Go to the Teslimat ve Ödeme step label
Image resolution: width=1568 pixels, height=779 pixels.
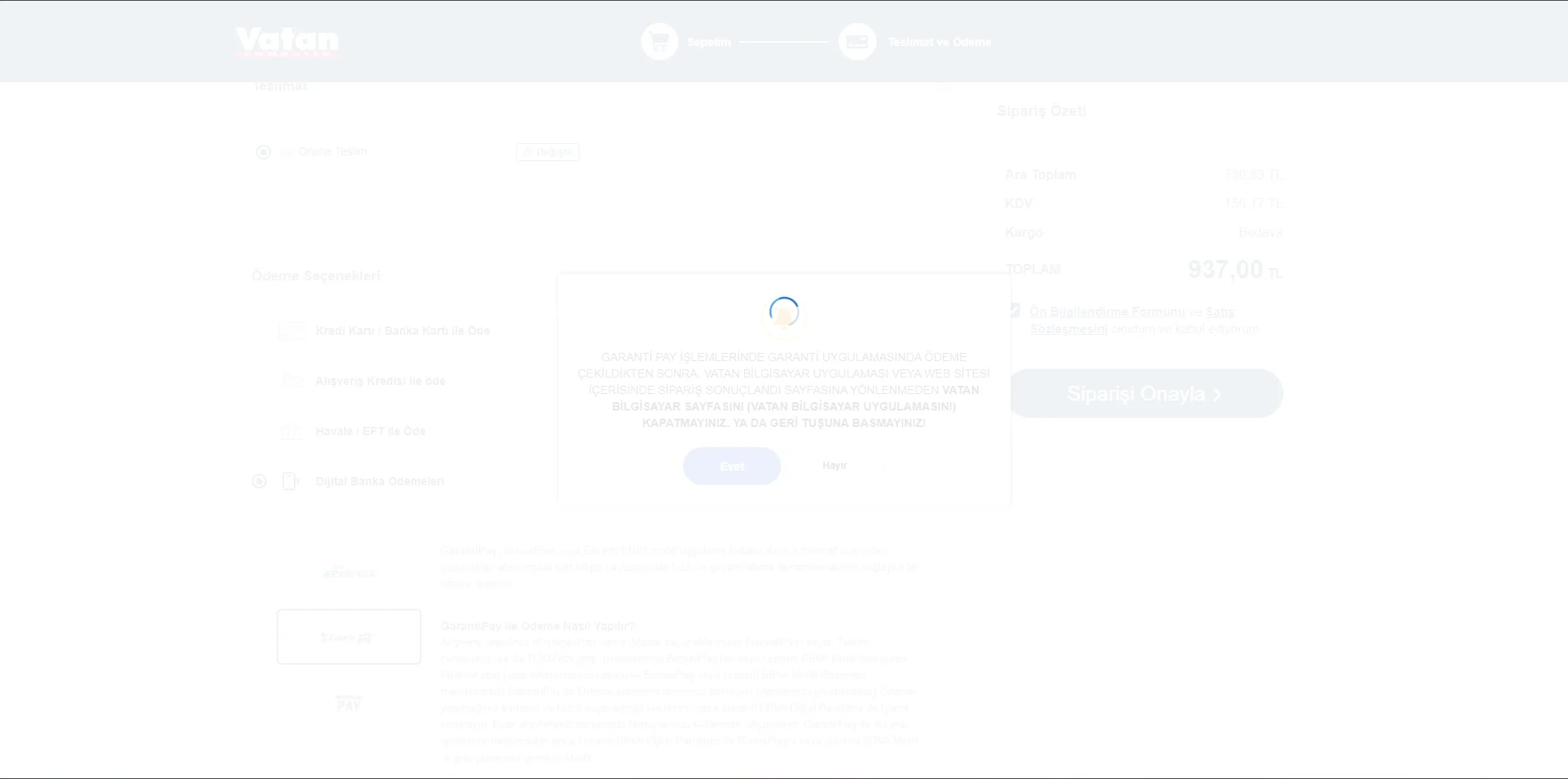(x=939, y=42)
